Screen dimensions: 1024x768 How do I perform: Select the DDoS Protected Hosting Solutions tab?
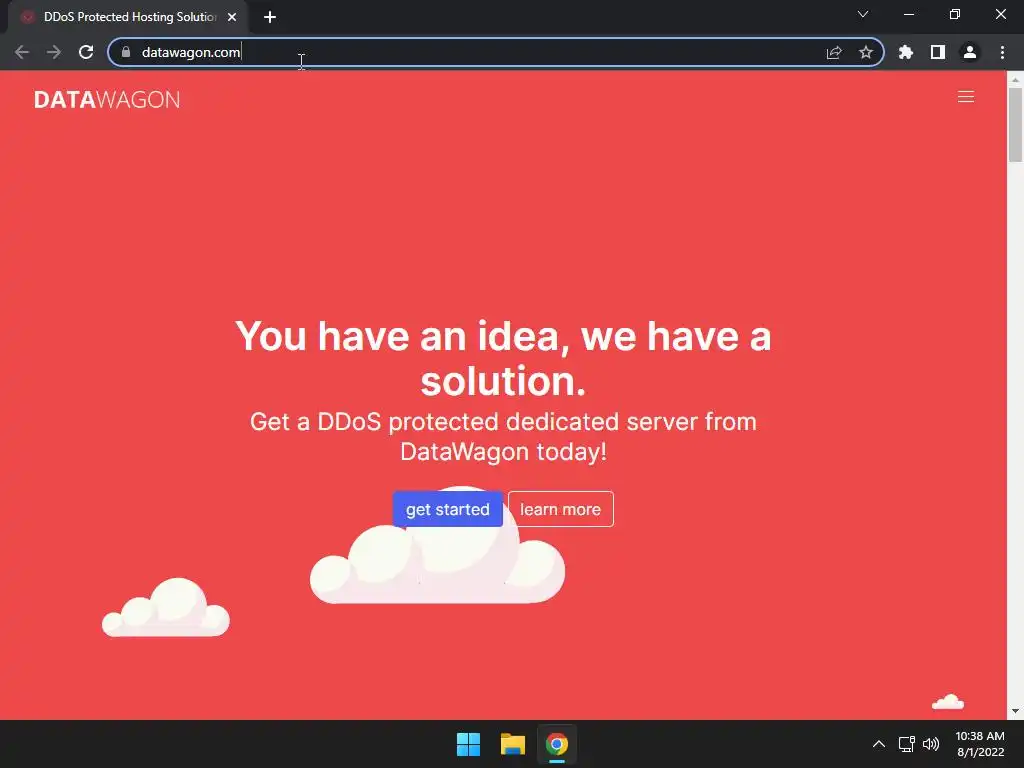click(x=128, y=17)
